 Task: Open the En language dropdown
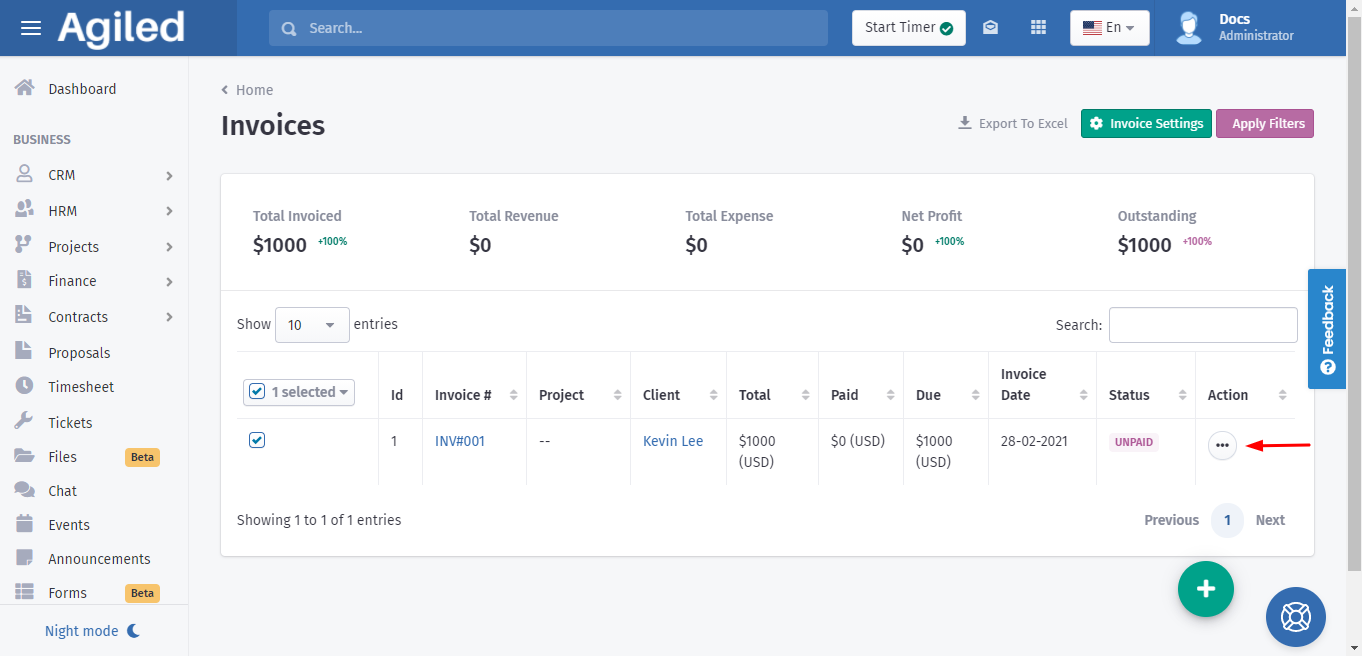(x=1109, y=28)
